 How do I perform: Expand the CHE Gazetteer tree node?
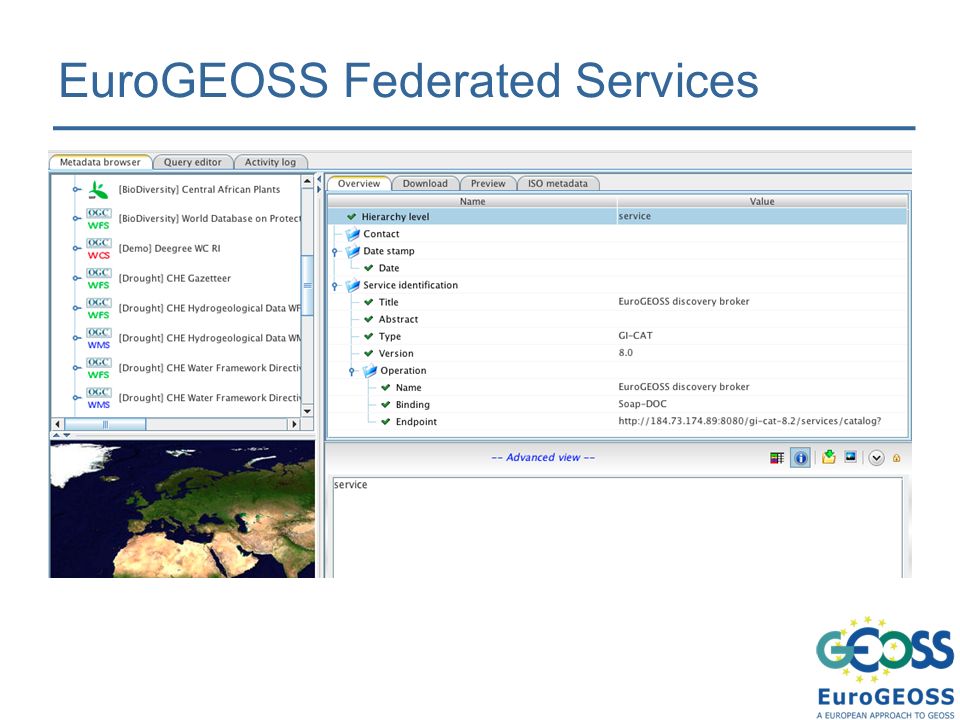[x=77, y=279]
